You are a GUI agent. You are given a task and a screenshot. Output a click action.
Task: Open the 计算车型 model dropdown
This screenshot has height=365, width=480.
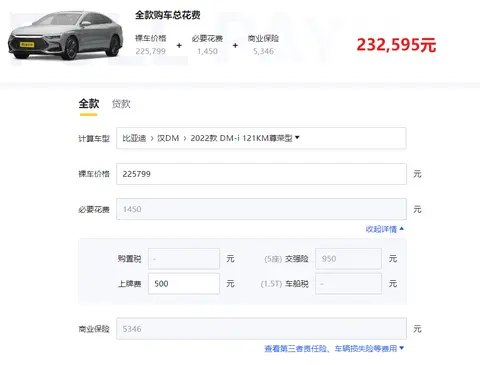[261, 138]
